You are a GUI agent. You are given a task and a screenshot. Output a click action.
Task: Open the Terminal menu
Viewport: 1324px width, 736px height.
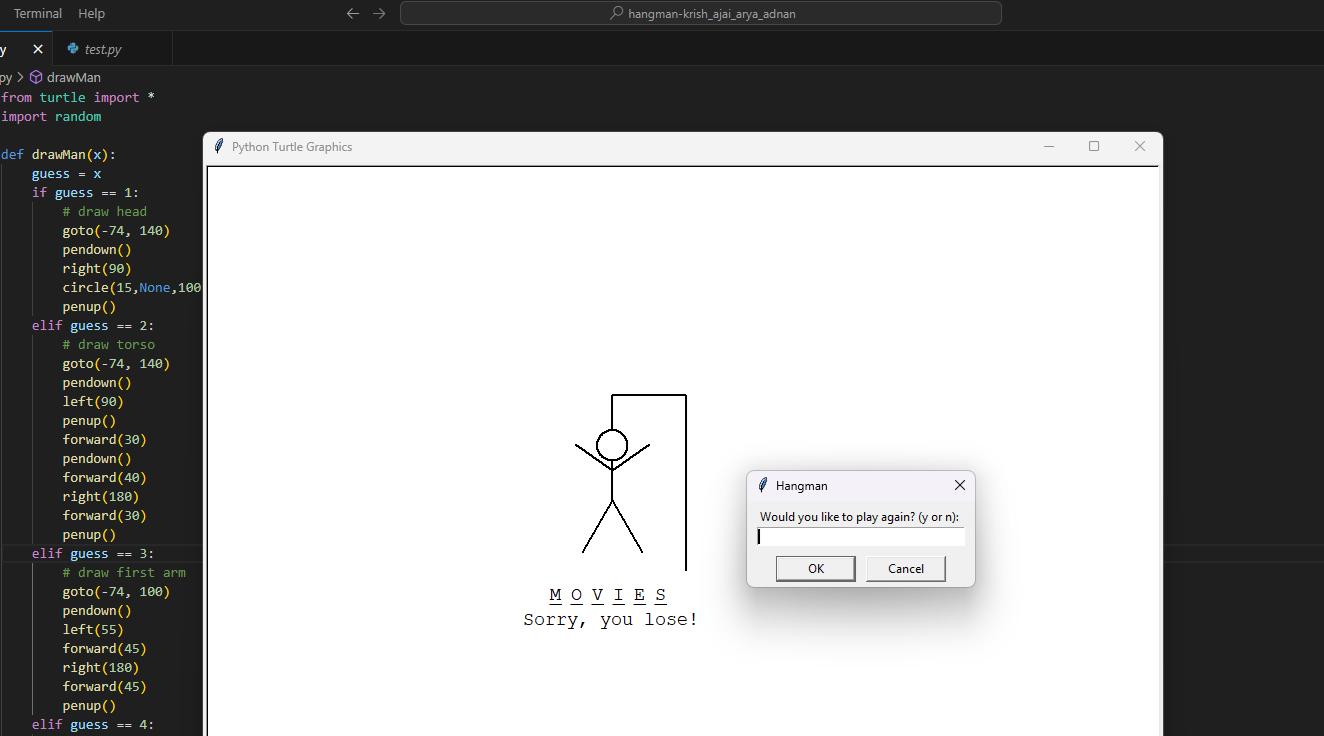point(38,14)
